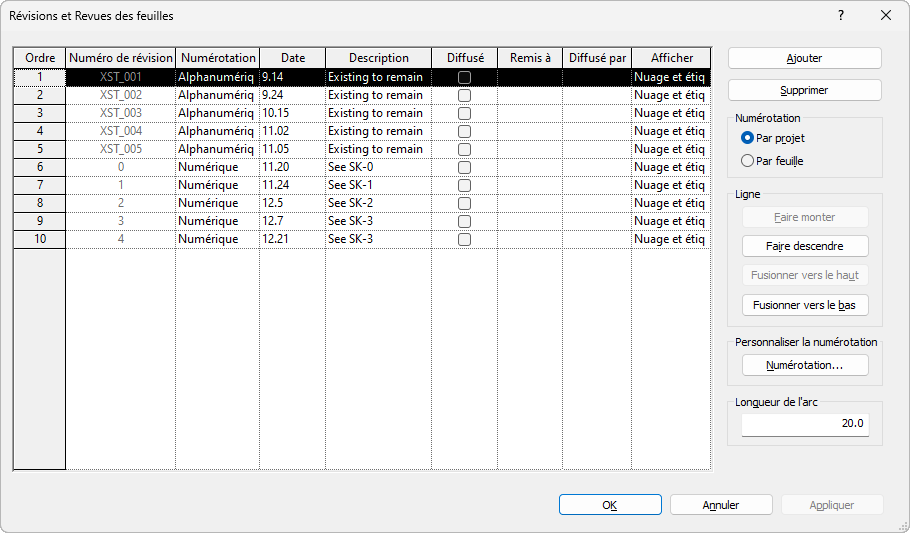Click the Ajouter button

tap(804, 58)
